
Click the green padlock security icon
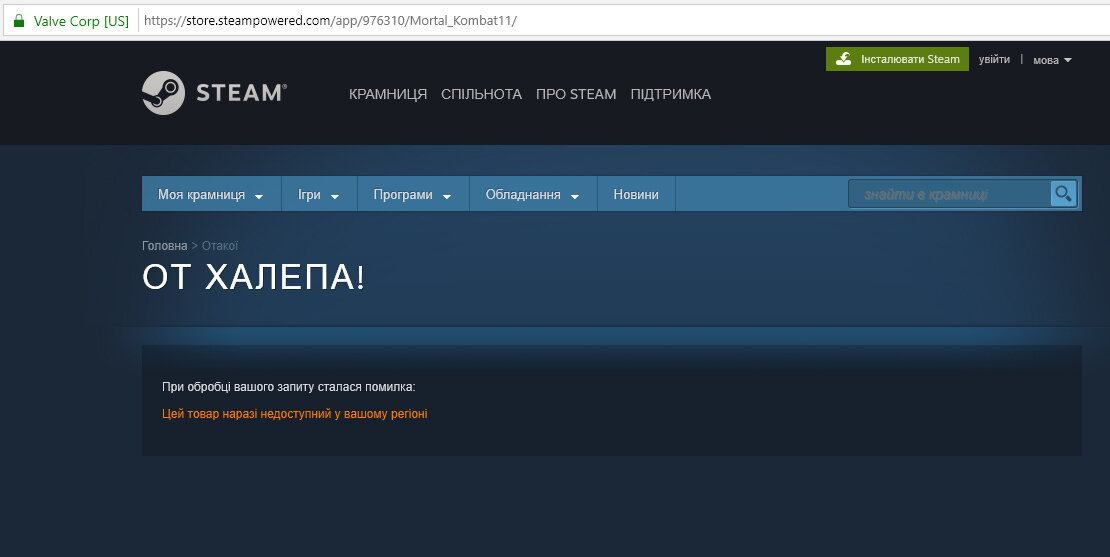pyautogui.click(x=19, y=21)
